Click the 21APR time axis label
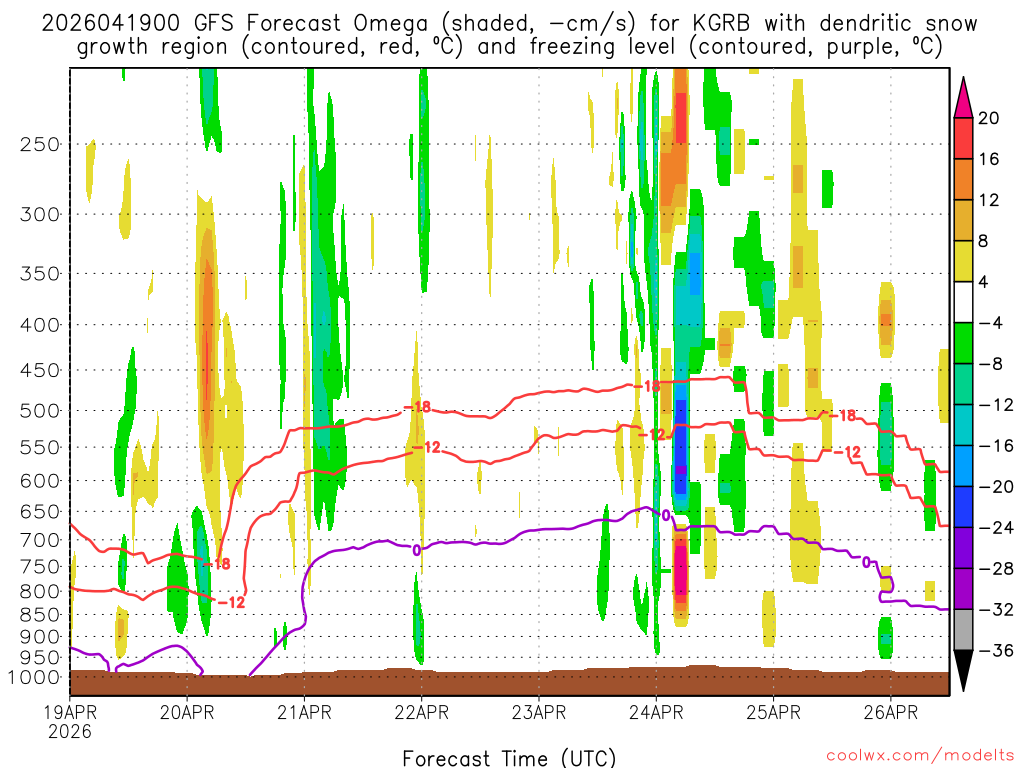The width and height of the screenshot is (1024, 768). pyautogui.click(x=304, y=712)
